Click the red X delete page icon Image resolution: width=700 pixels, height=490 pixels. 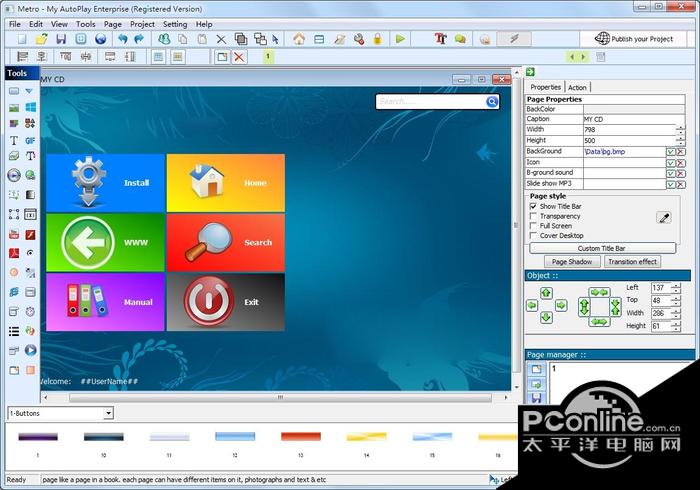[239, 57]
